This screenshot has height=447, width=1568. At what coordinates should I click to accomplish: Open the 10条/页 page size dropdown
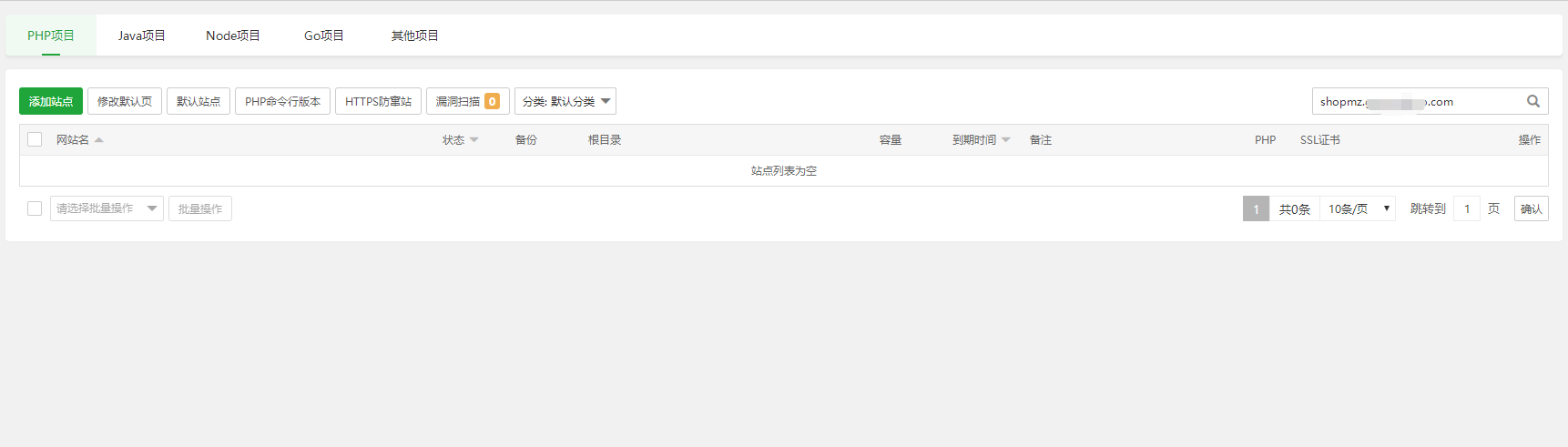(1358, 208)
